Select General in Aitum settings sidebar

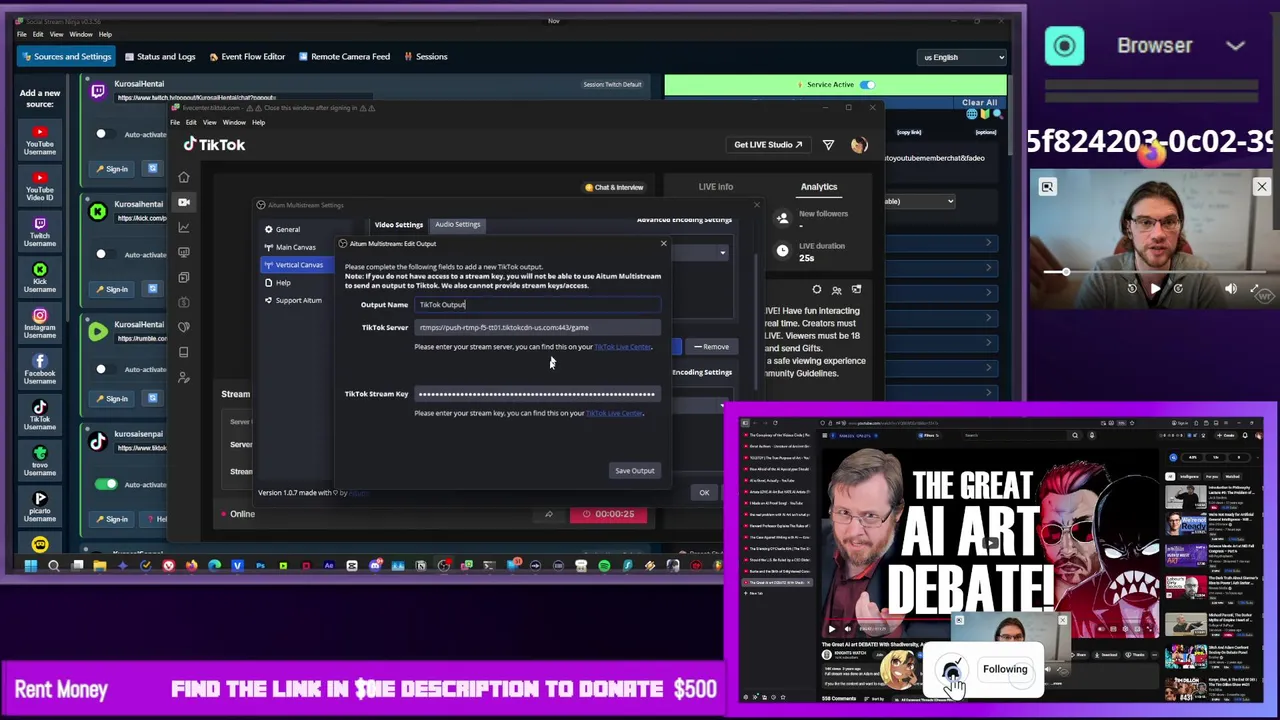[x=288, y=230]
